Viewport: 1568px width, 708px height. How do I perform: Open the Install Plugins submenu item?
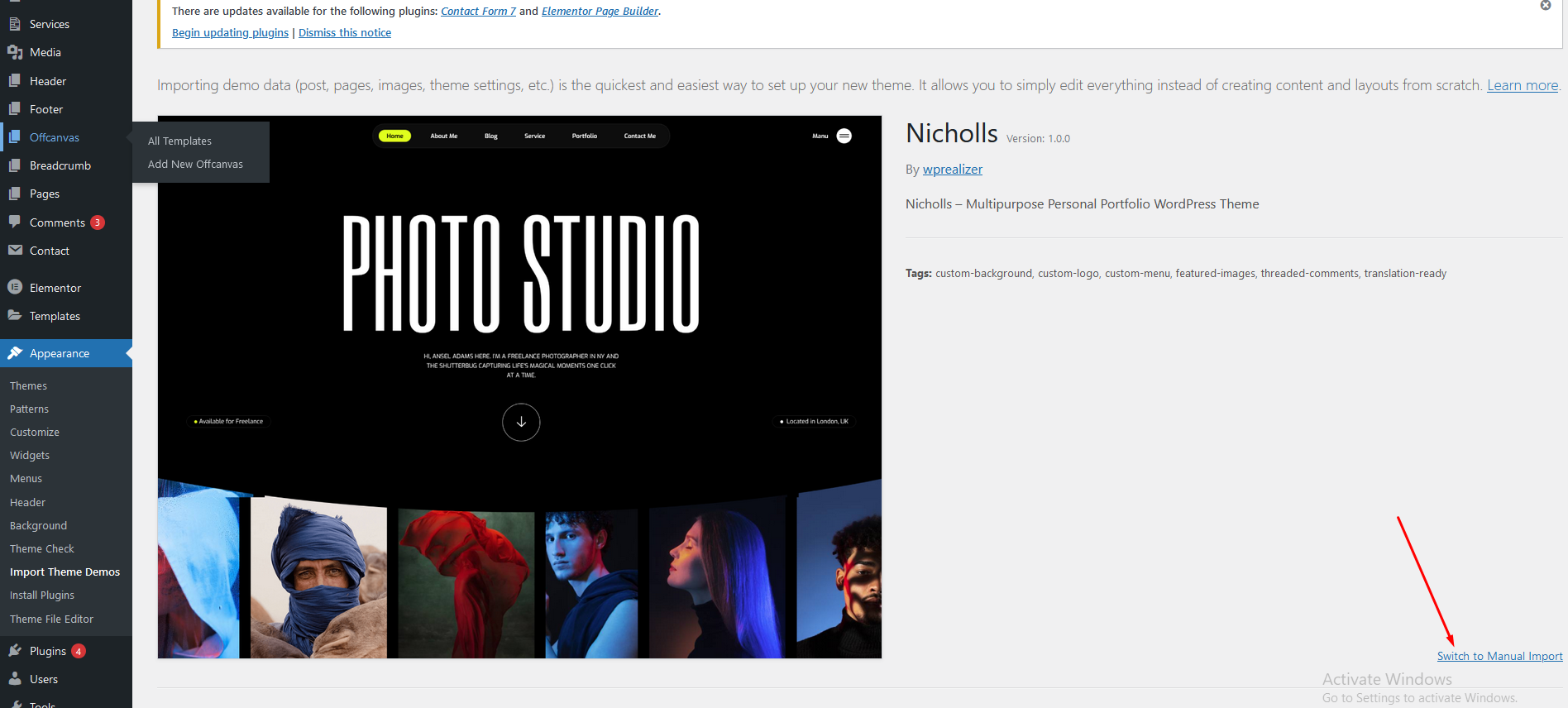click(x=42, y=596)
